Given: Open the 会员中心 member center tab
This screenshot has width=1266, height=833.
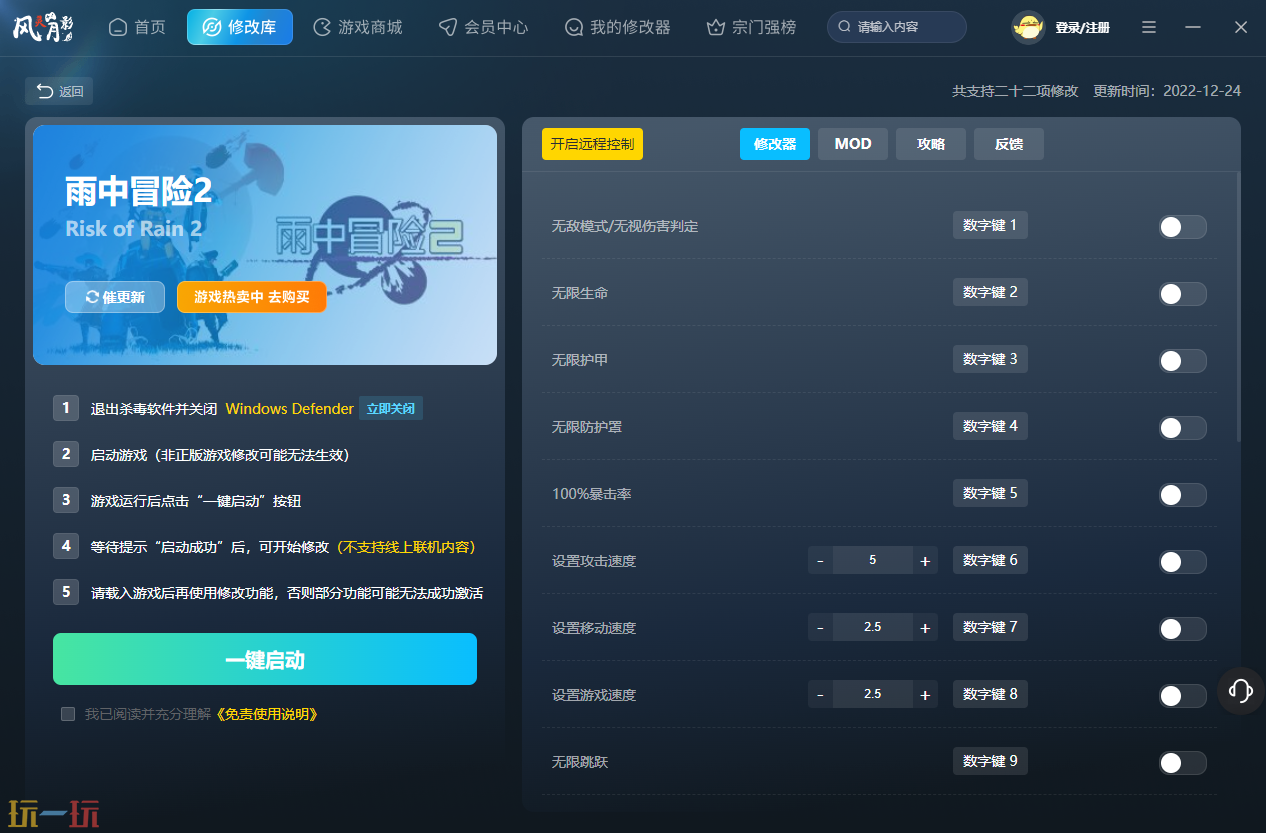Looking at the screenshot, I should pyautogui.click(x=484, y=27).
